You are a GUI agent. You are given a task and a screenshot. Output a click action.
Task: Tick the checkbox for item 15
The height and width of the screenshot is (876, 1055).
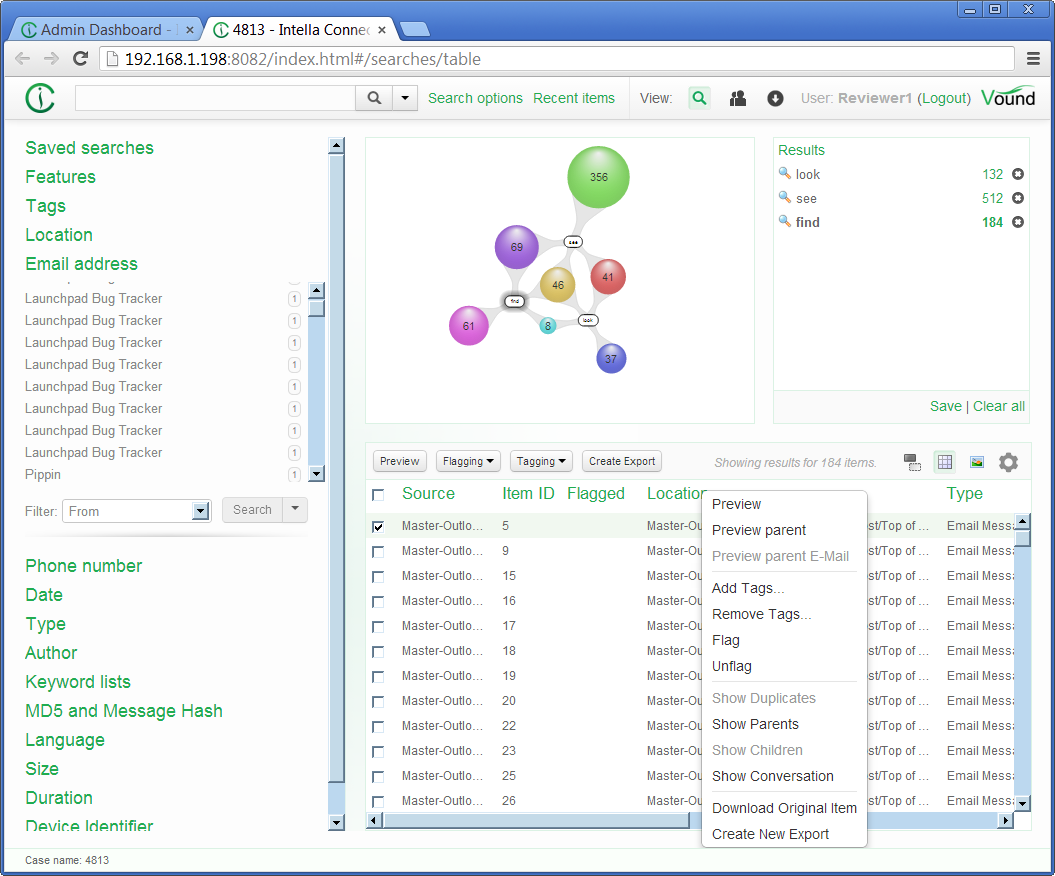coord(378,576)
